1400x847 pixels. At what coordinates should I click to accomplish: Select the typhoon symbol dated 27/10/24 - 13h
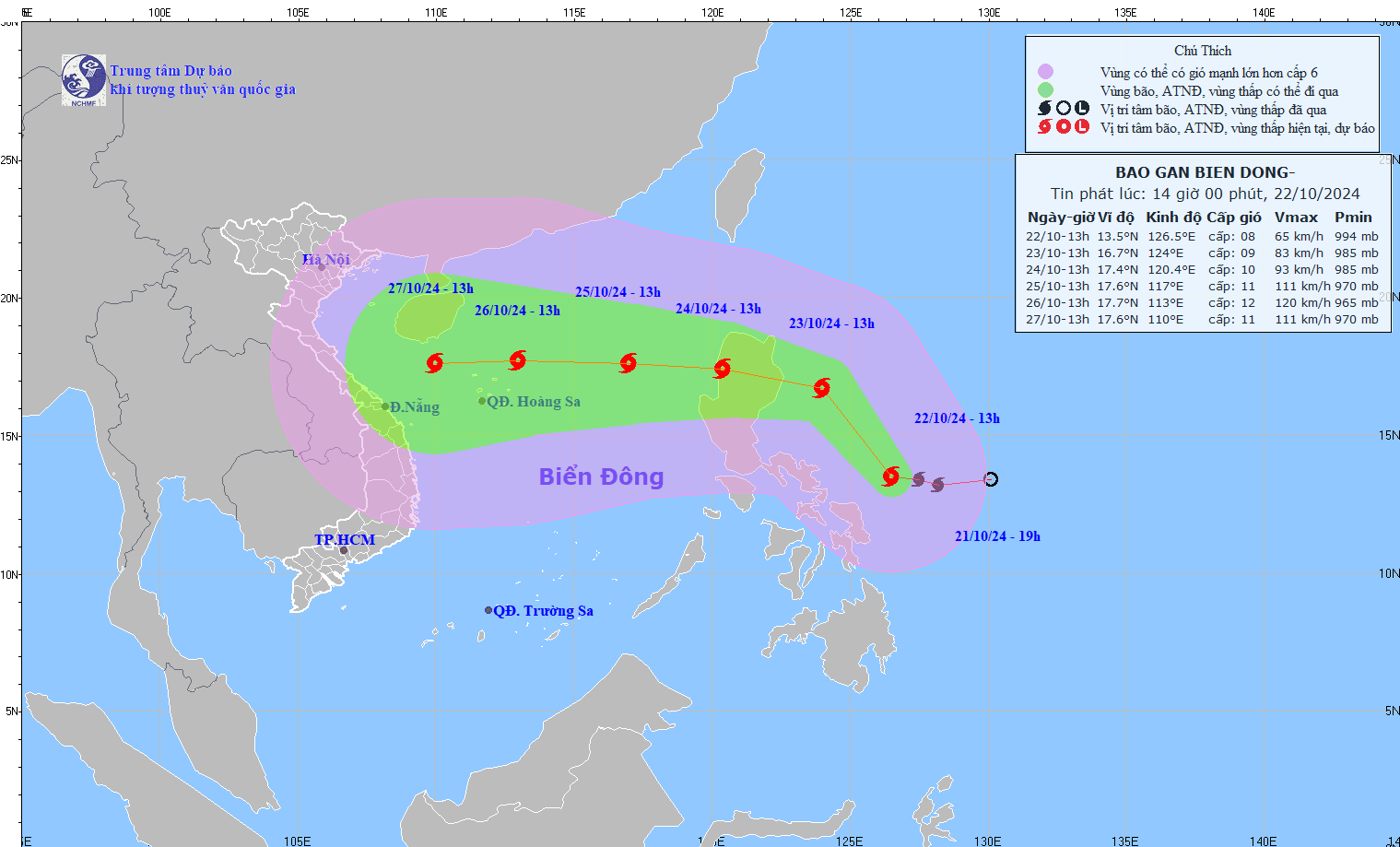(435, 365)
